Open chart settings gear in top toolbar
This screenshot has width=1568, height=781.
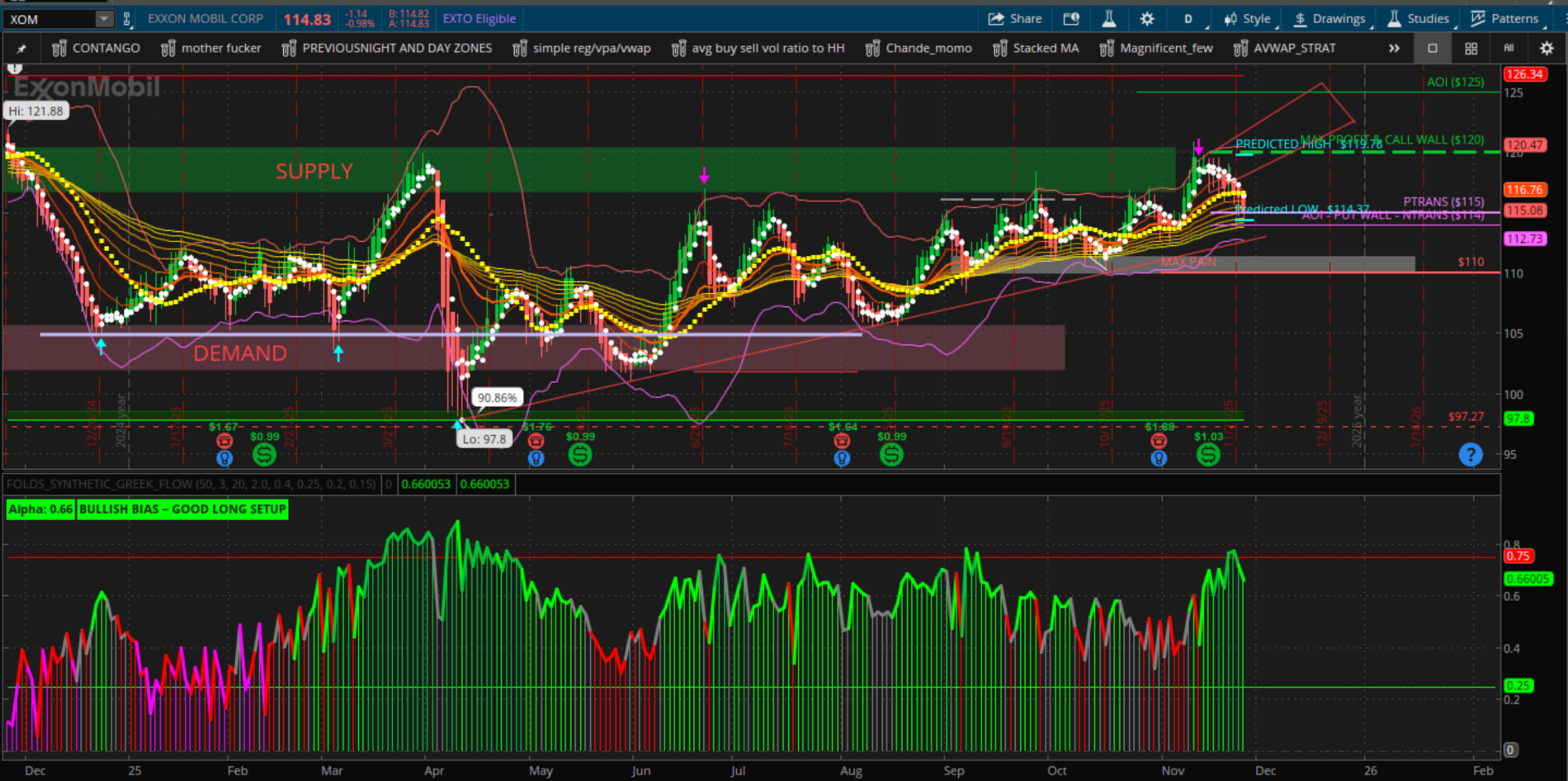[1147, 19]
